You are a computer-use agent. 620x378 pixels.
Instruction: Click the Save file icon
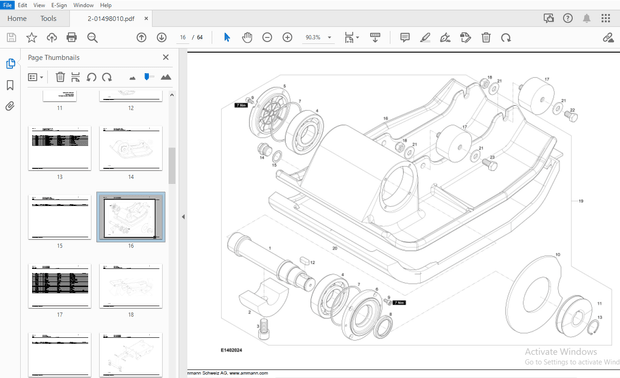pyautogui.click(x=11, y=38)
